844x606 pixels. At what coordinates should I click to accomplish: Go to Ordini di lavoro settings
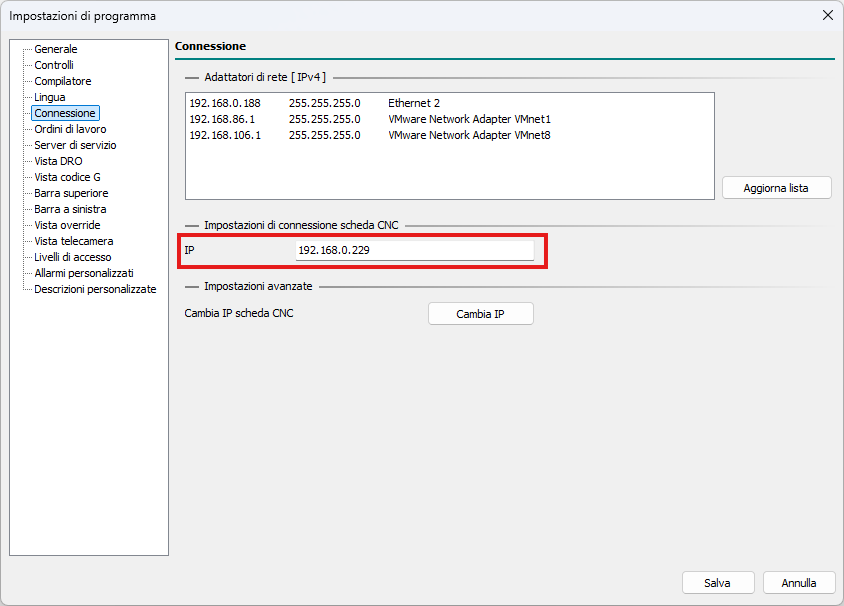click(70, 129)
